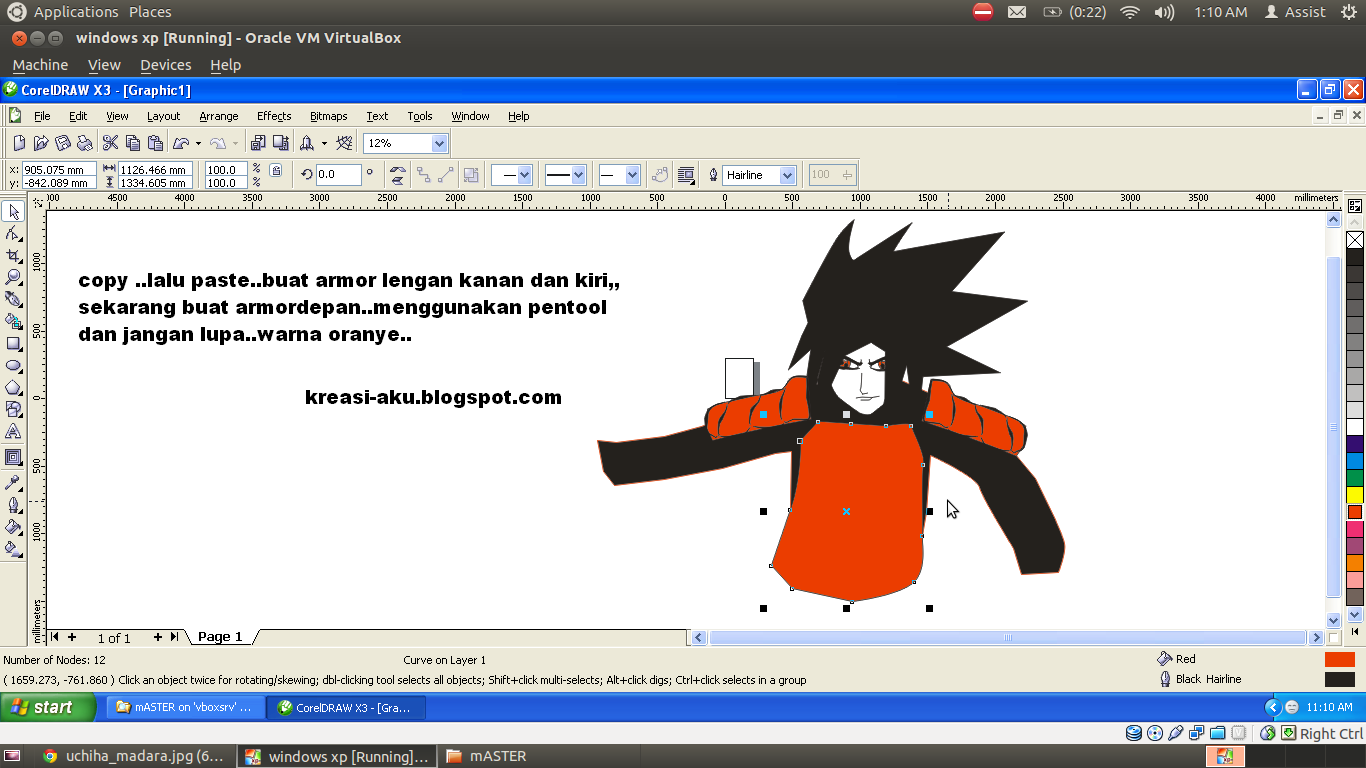
Task: Open the VirtualBox Devices menu
Action: click(x=166, y=65)
